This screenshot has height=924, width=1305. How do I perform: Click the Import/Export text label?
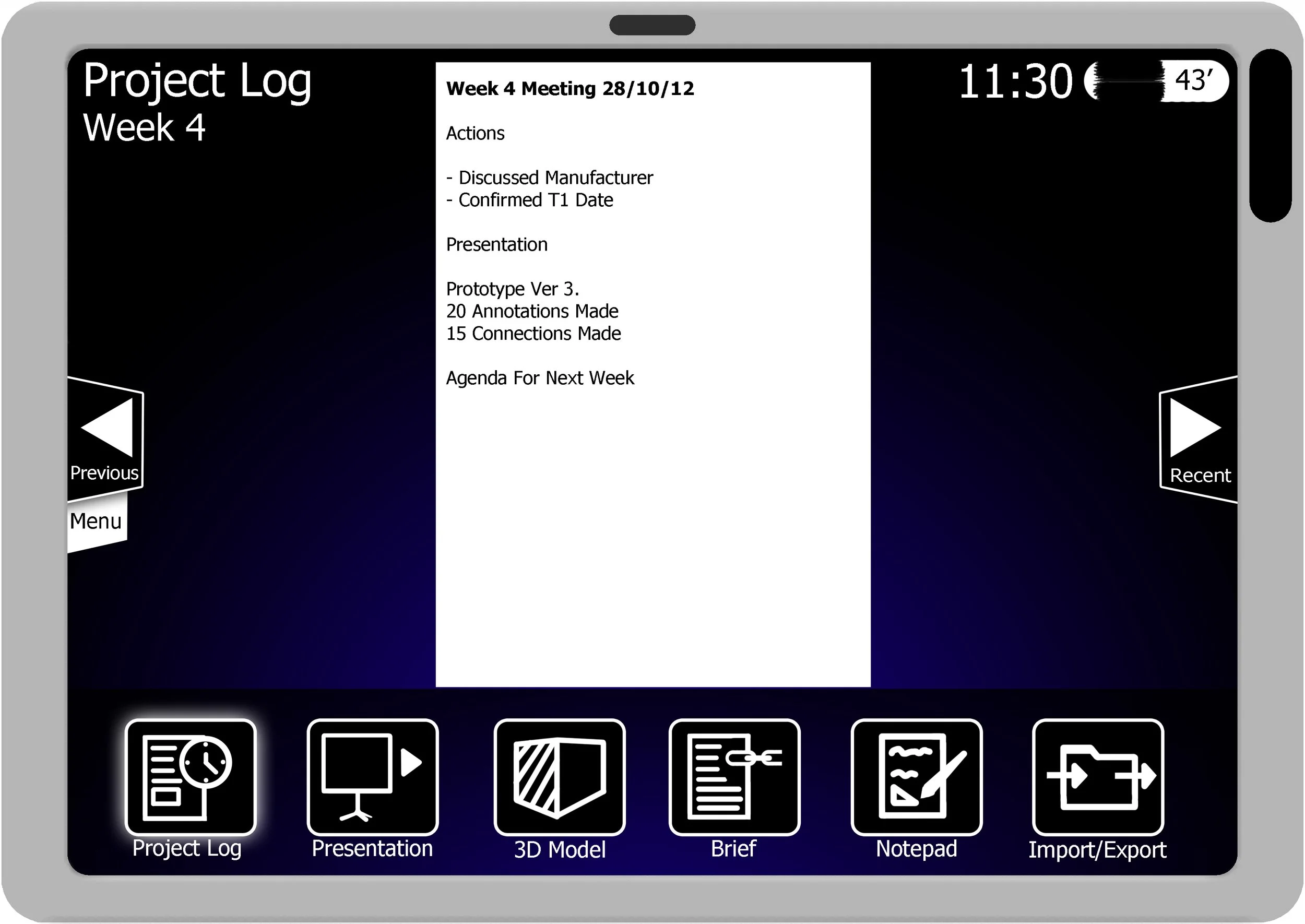[x=1097, y=850]
